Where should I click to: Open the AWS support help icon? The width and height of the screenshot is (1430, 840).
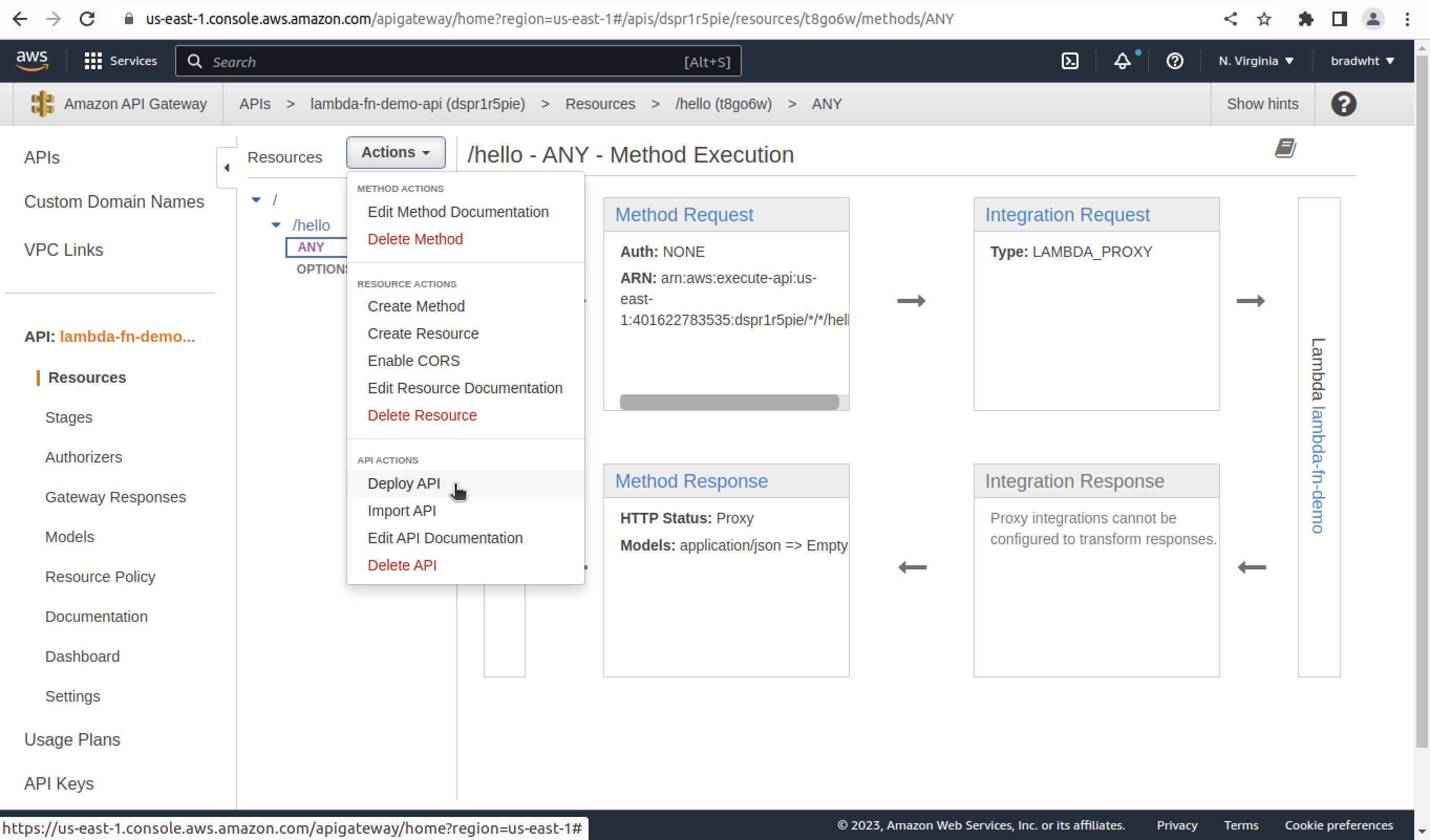tap(1175, 61)
